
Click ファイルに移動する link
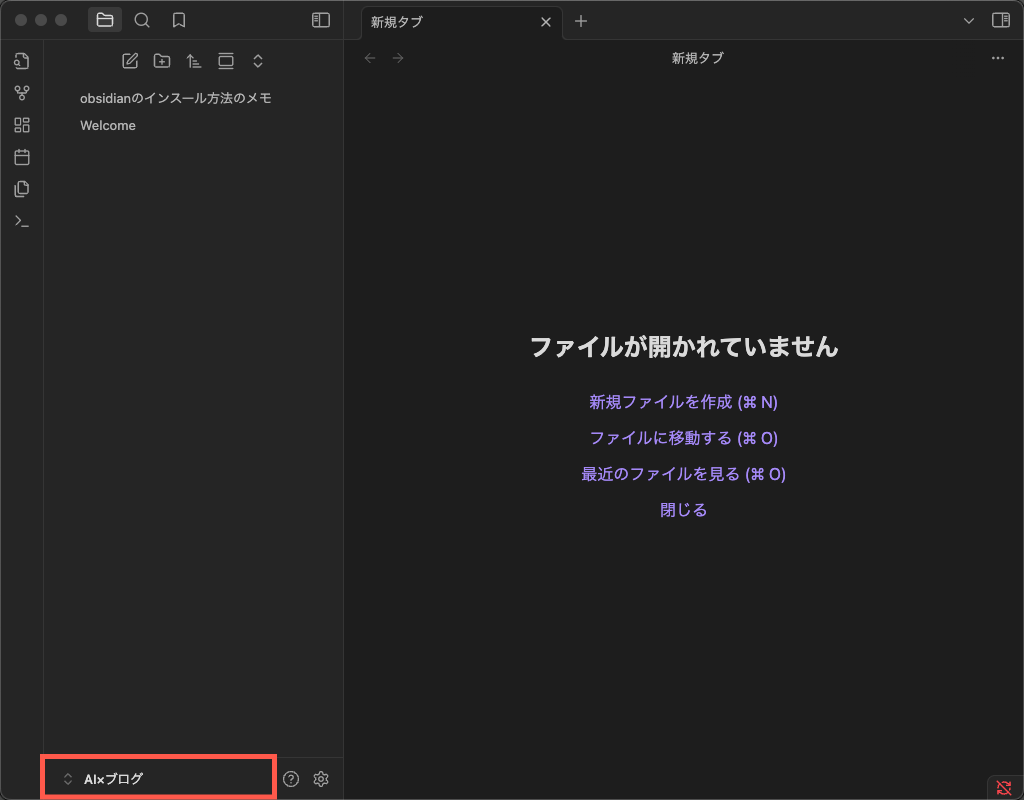click(683, 438)
